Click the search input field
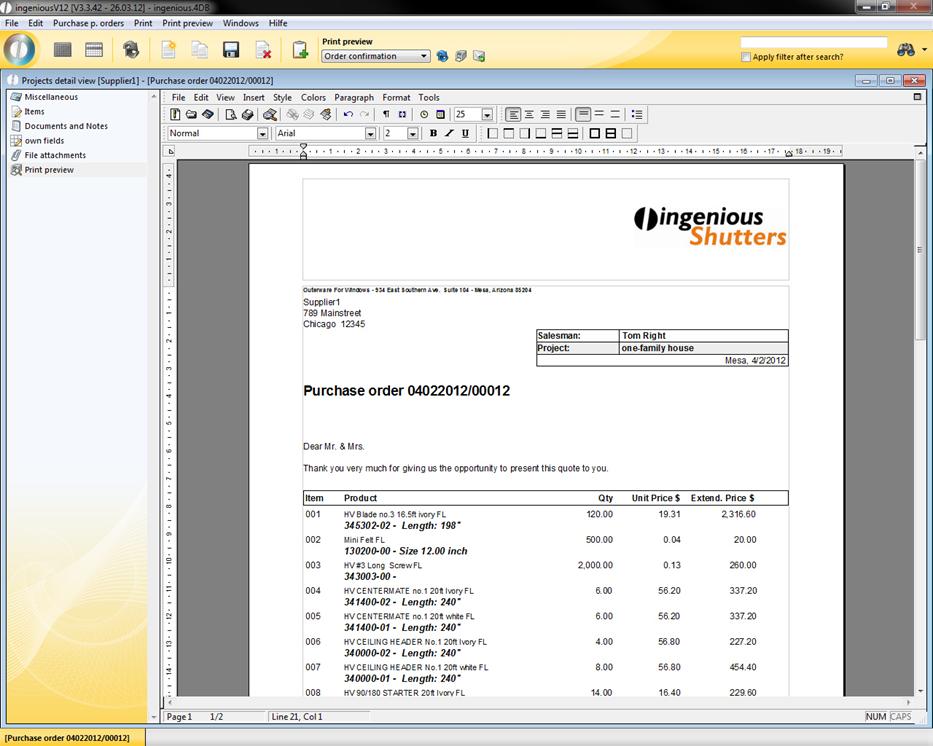Screen dimensions: 933x746 pos(813,43)
